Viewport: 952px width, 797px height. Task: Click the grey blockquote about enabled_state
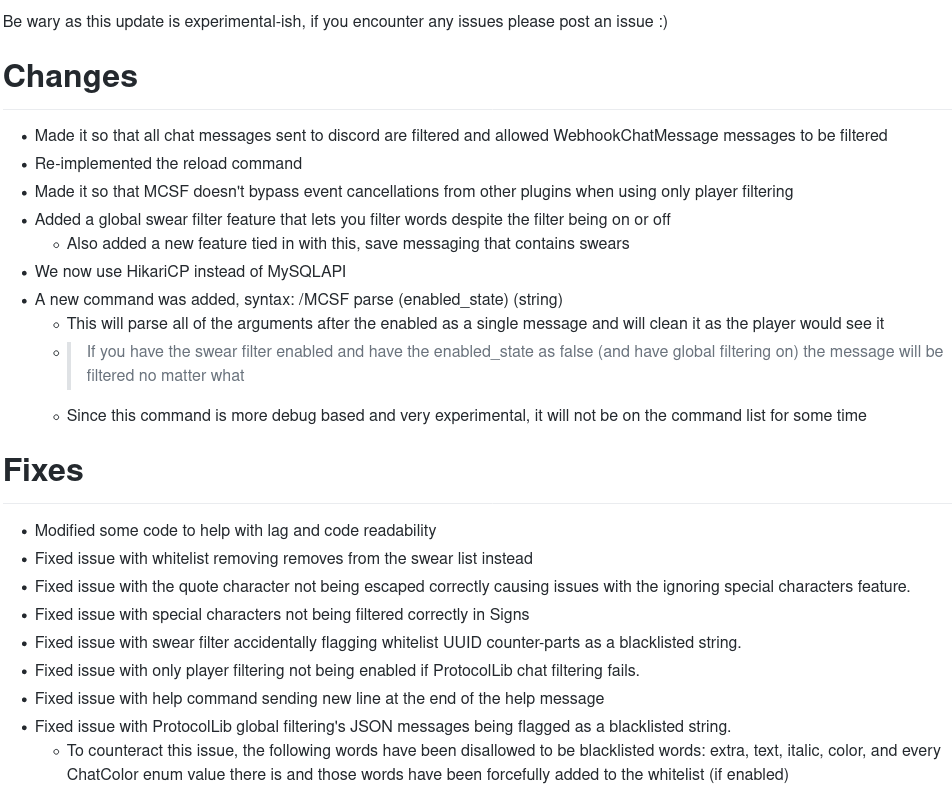click(x=514, y=364)
